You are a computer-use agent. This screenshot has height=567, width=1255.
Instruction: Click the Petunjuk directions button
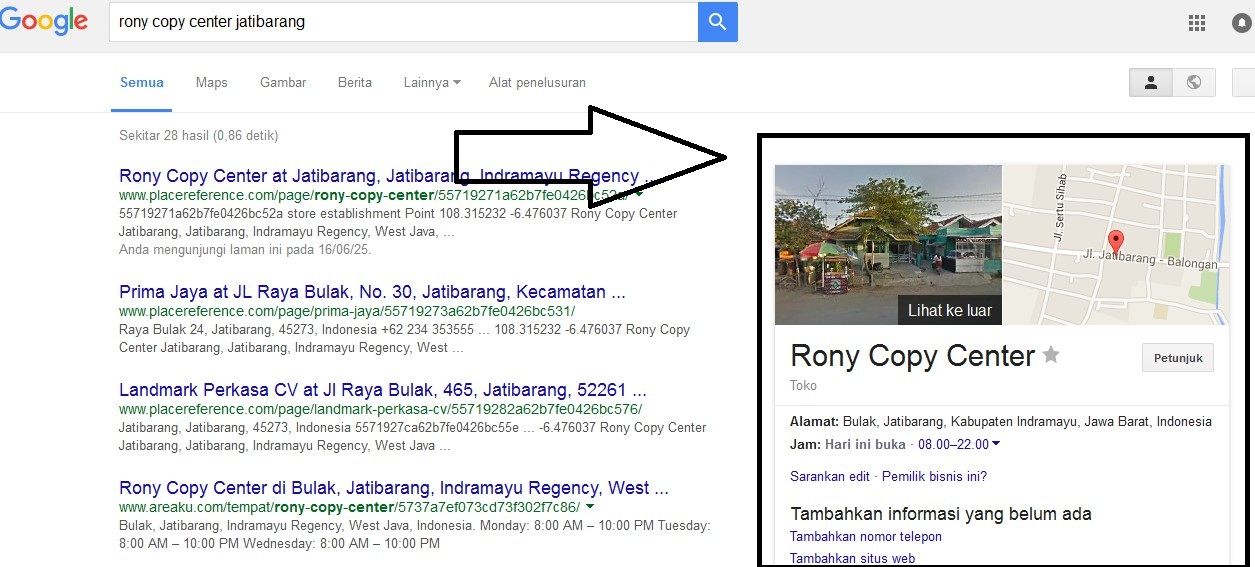click(1178, 357)
